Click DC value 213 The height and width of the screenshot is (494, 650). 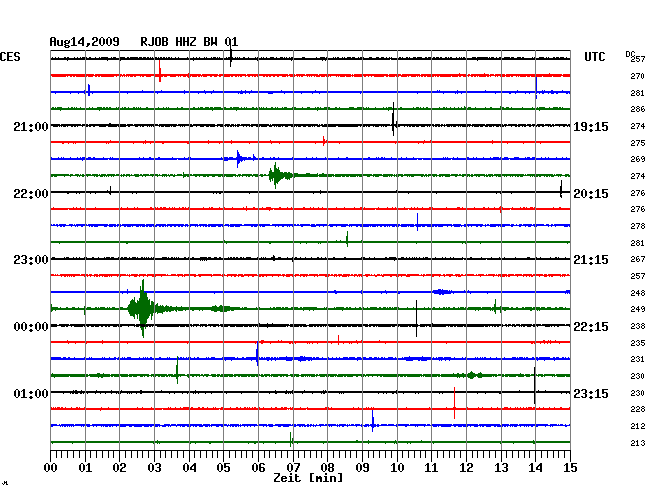pyautogui.click(x=638, y=443)
